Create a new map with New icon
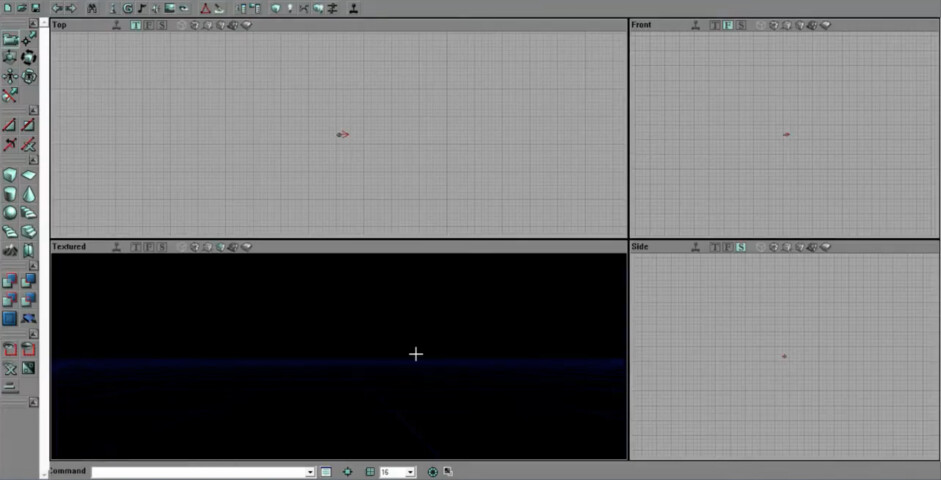Screen dimensions: 941x480 pyautogui.click(x=8, y=8)
